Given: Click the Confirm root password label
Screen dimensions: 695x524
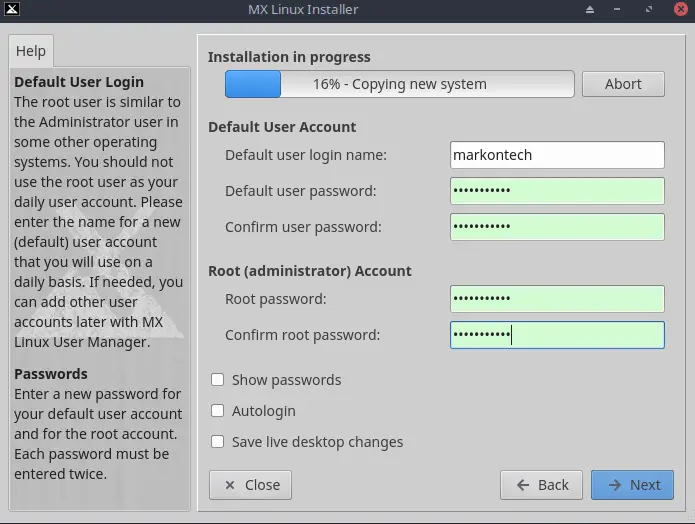Looking at the screenshot, I should pyautogui.click(x=303, y=335).
